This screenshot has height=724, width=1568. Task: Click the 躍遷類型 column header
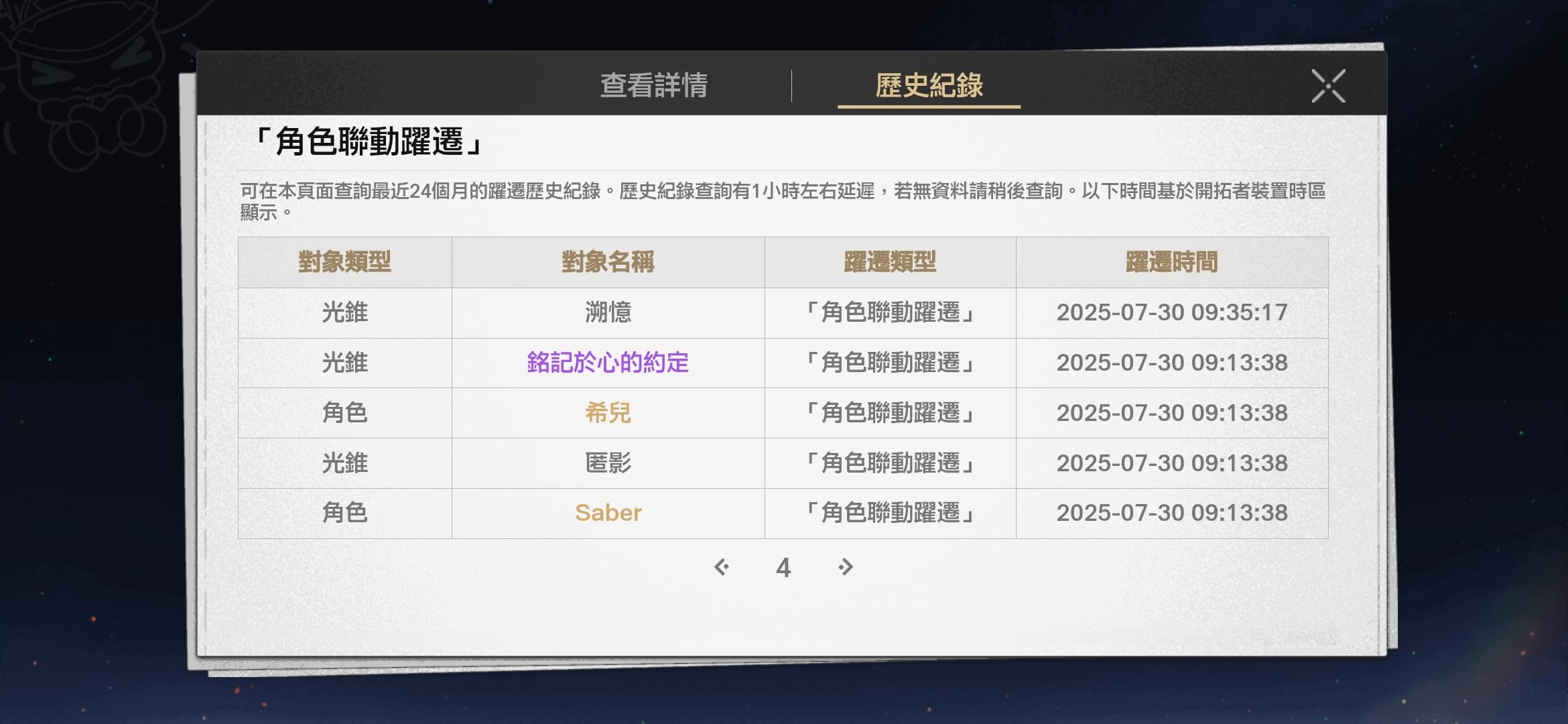(x=890, y=262)
